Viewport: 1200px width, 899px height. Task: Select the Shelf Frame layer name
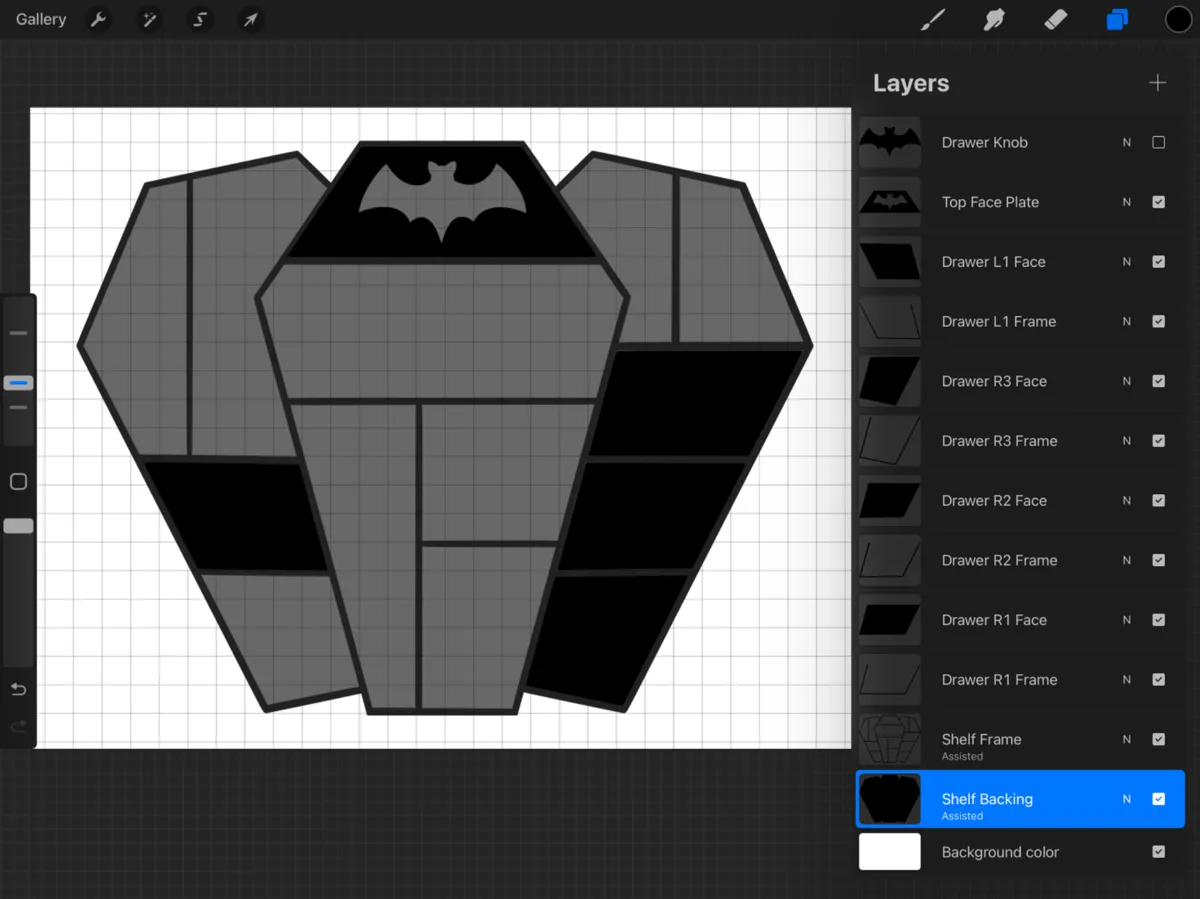981,739
